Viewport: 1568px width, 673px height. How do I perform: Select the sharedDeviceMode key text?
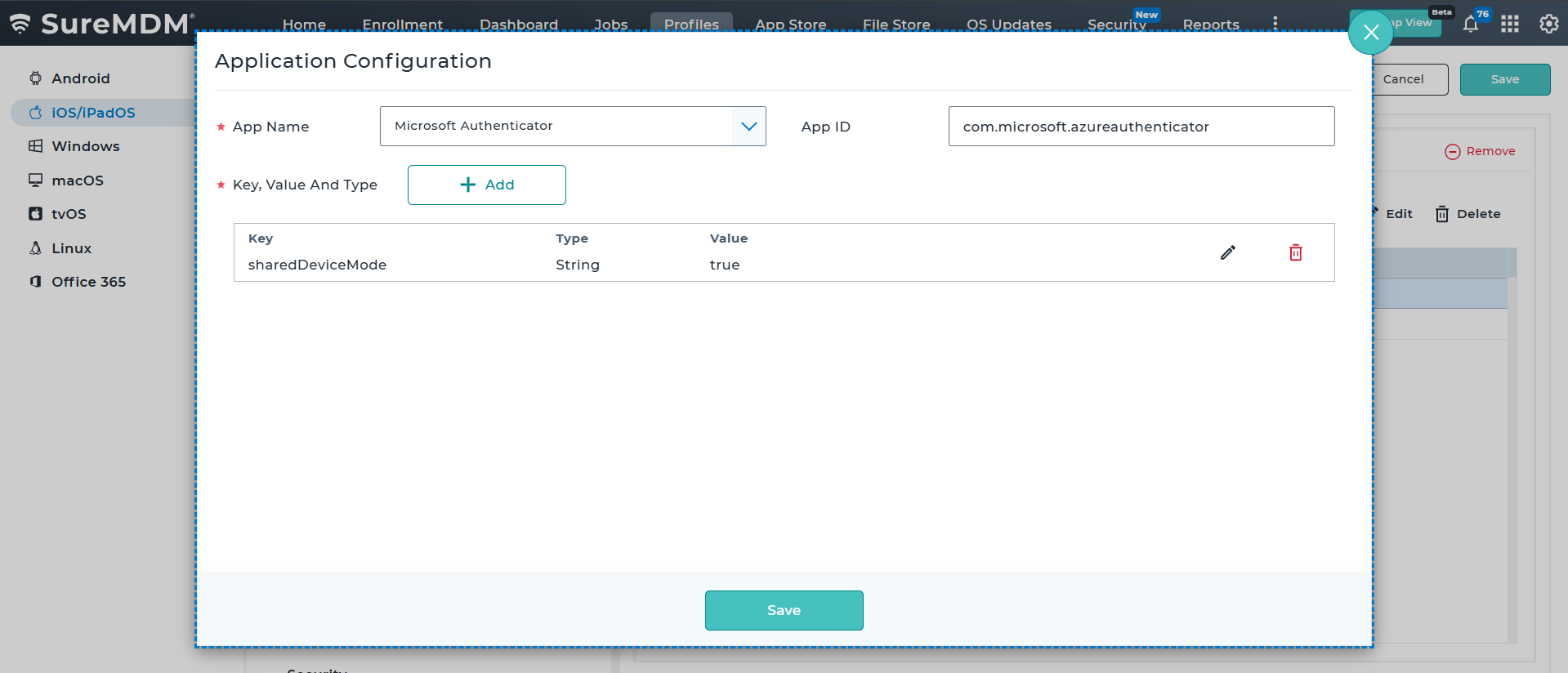click(x=317, y=265)
